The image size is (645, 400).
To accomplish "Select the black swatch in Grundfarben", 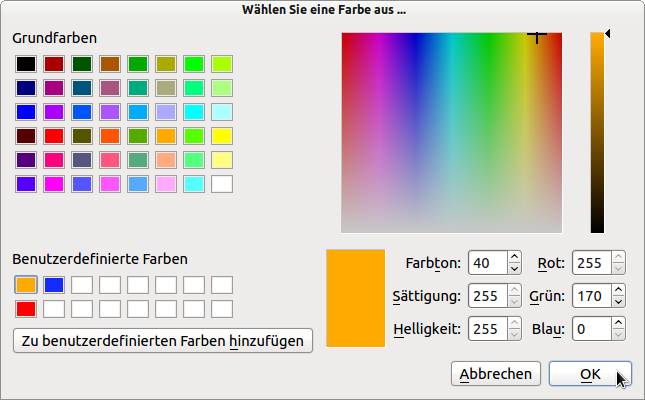I will [x=26, y=64].
